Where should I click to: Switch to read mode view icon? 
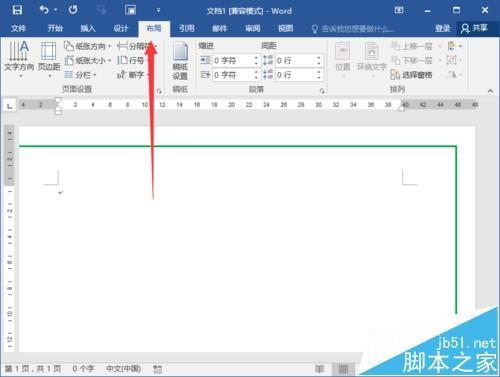point(319,369)
